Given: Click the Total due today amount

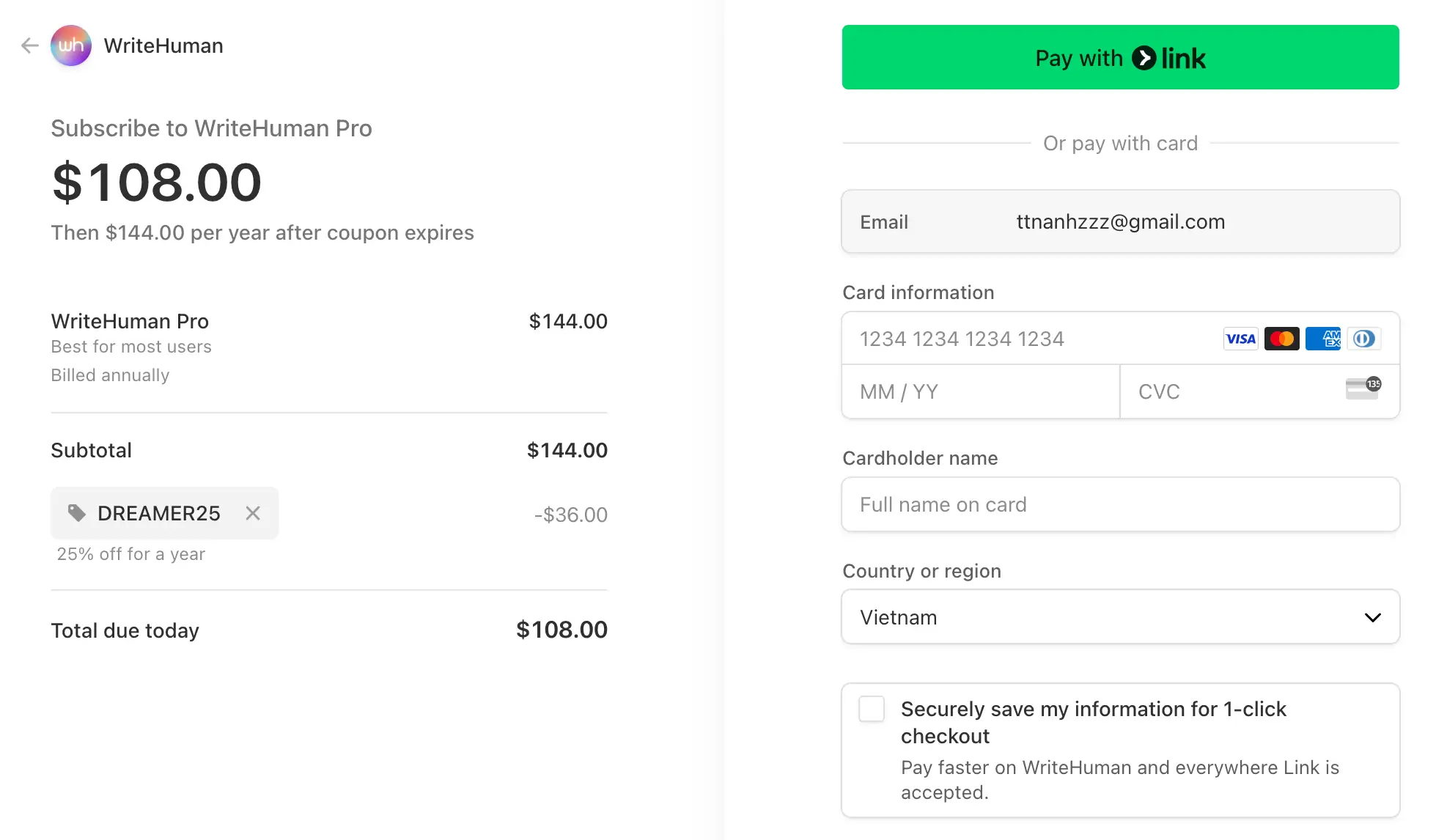Looking at the screenshot, I should pos(562,629).
